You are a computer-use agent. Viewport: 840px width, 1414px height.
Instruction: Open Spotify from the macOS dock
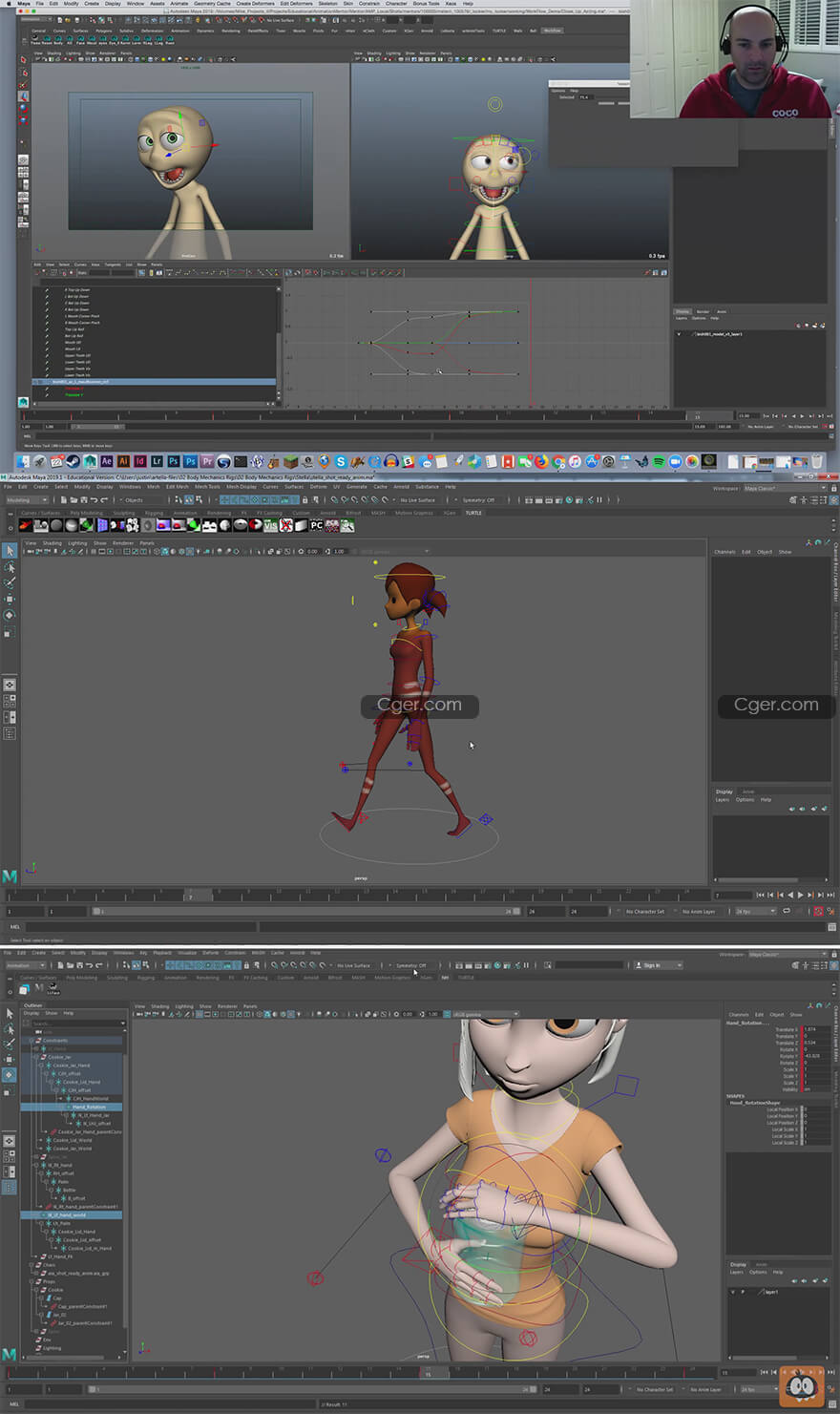[x=659, y=462]
